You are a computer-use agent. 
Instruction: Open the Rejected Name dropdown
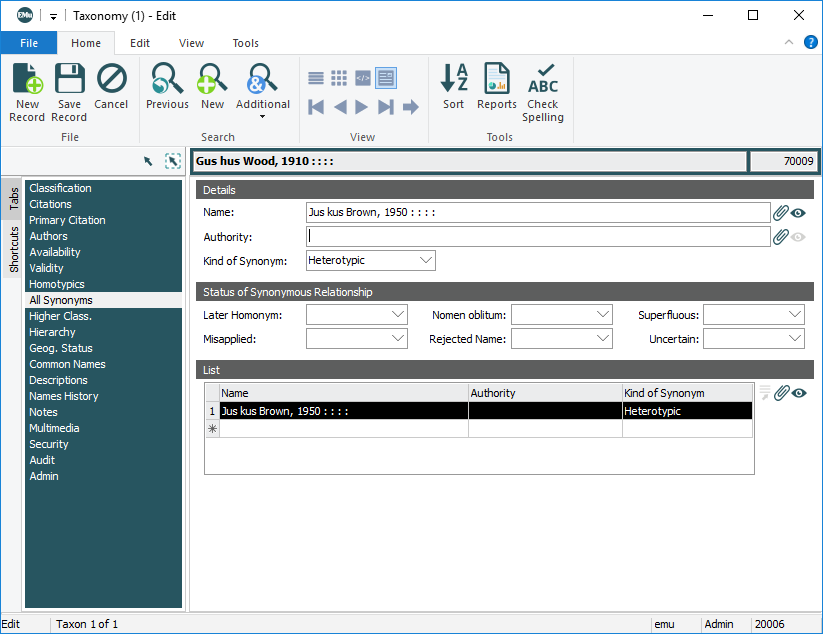[602, 339]
